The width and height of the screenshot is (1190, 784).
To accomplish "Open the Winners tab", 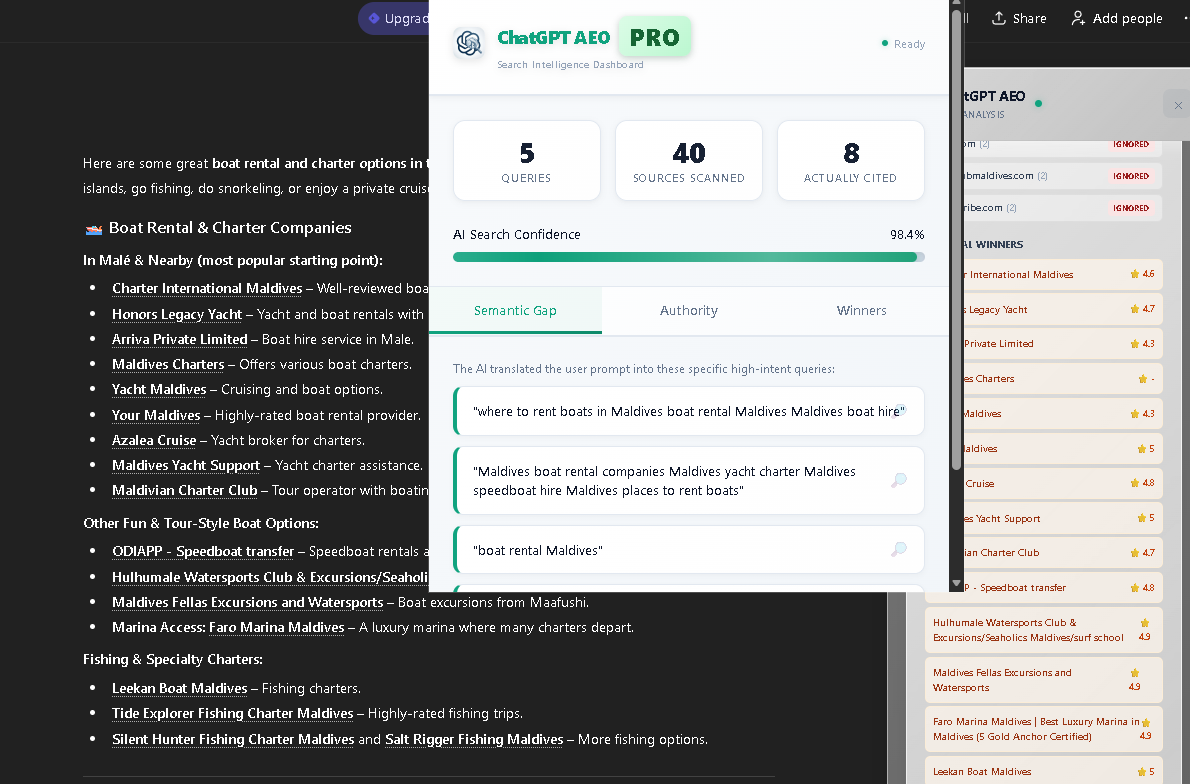I will 861,310.
